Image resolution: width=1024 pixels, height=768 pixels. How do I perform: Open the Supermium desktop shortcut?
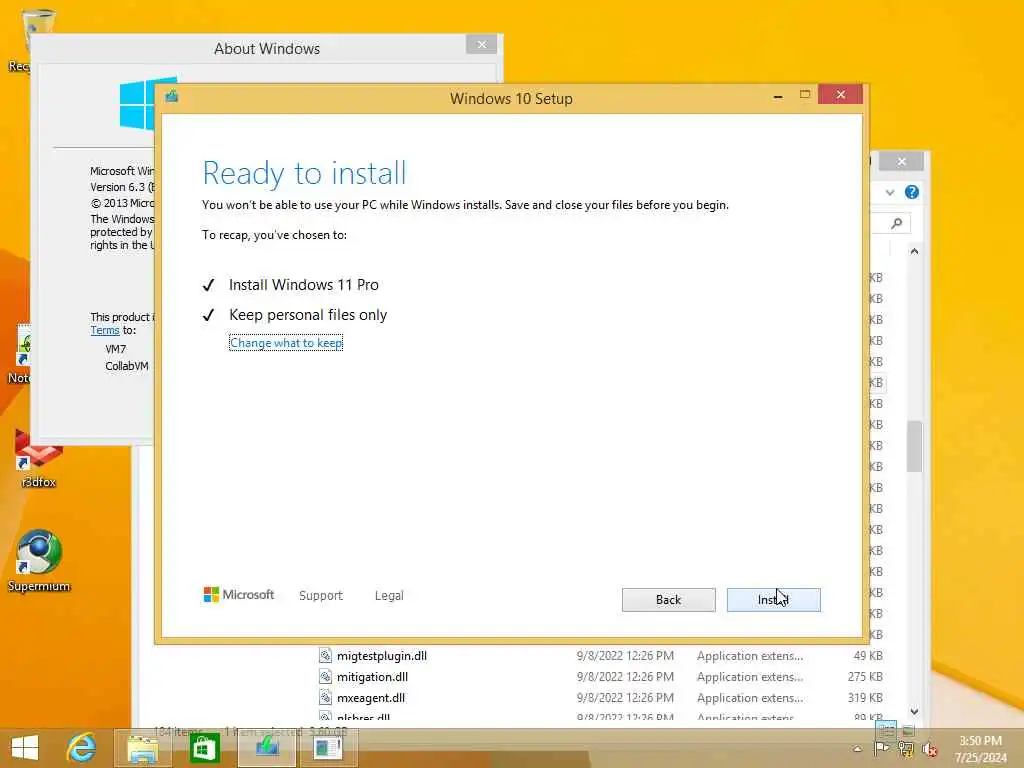point(39,562)
